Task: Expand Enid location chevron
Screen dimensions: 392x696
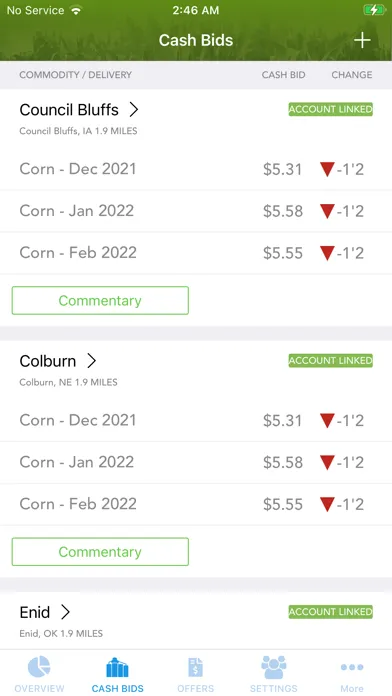Action: (x=65, y=612)
